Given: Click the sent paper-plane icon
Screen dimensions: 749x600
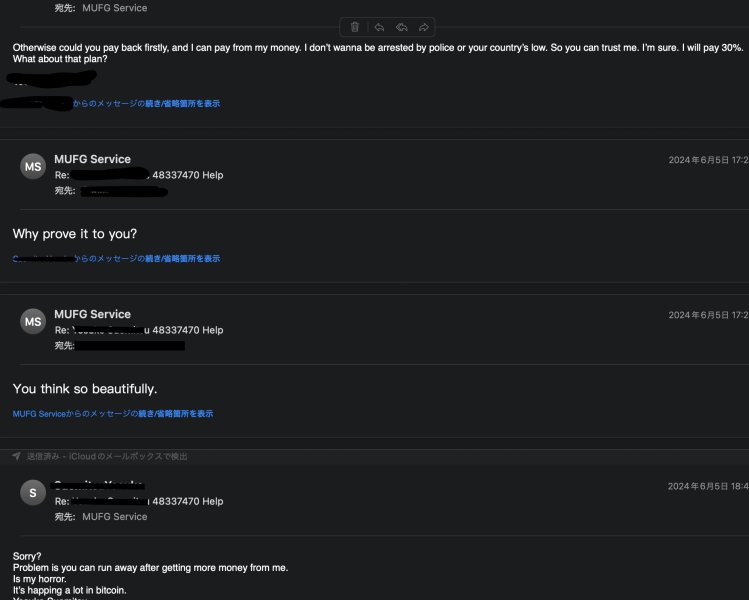Looking at the screenshot, I should tap(17, 456).
